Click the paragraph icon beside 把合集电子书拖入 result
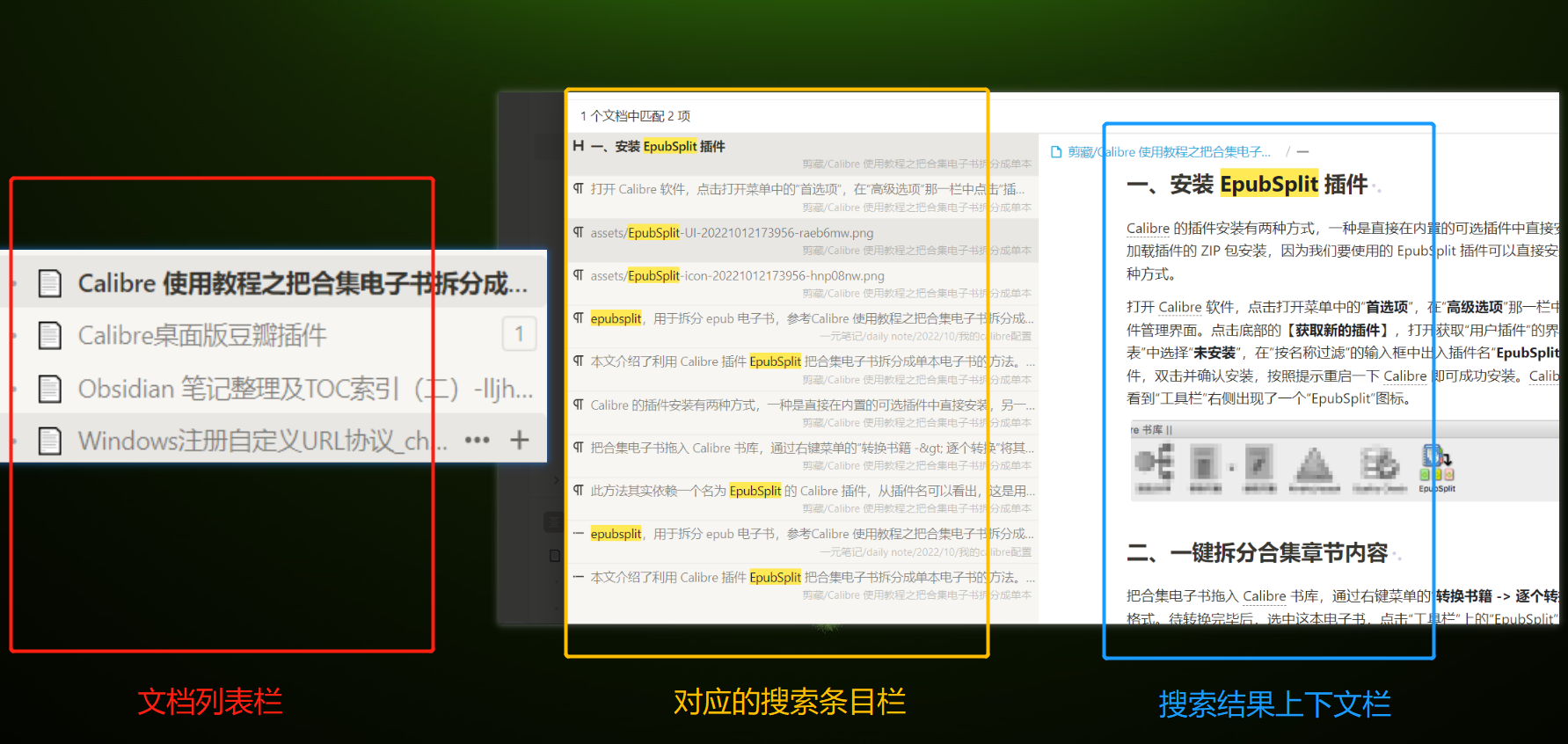The image size is (1568, 744). (x=579, y=447)
